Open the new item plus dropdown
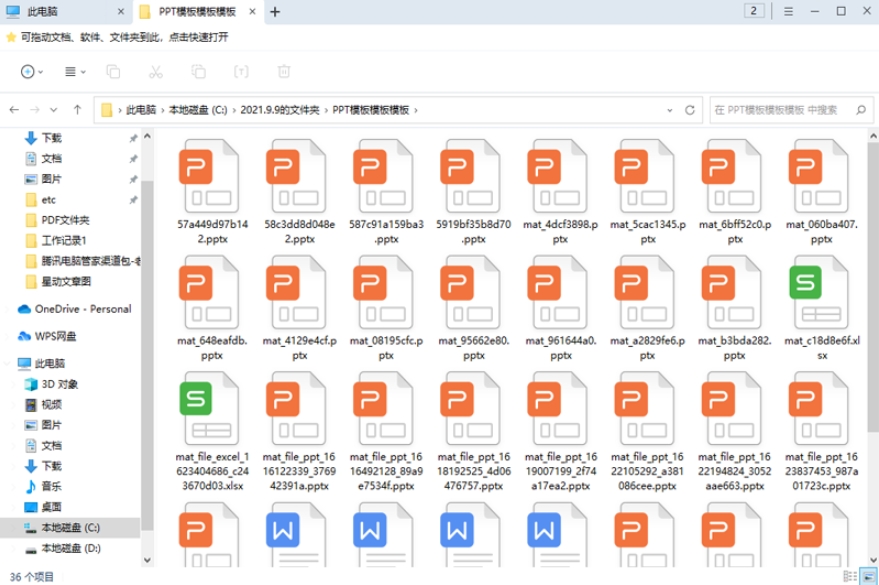The width and height of the screenshot is (879, 585). click(31, 72)
